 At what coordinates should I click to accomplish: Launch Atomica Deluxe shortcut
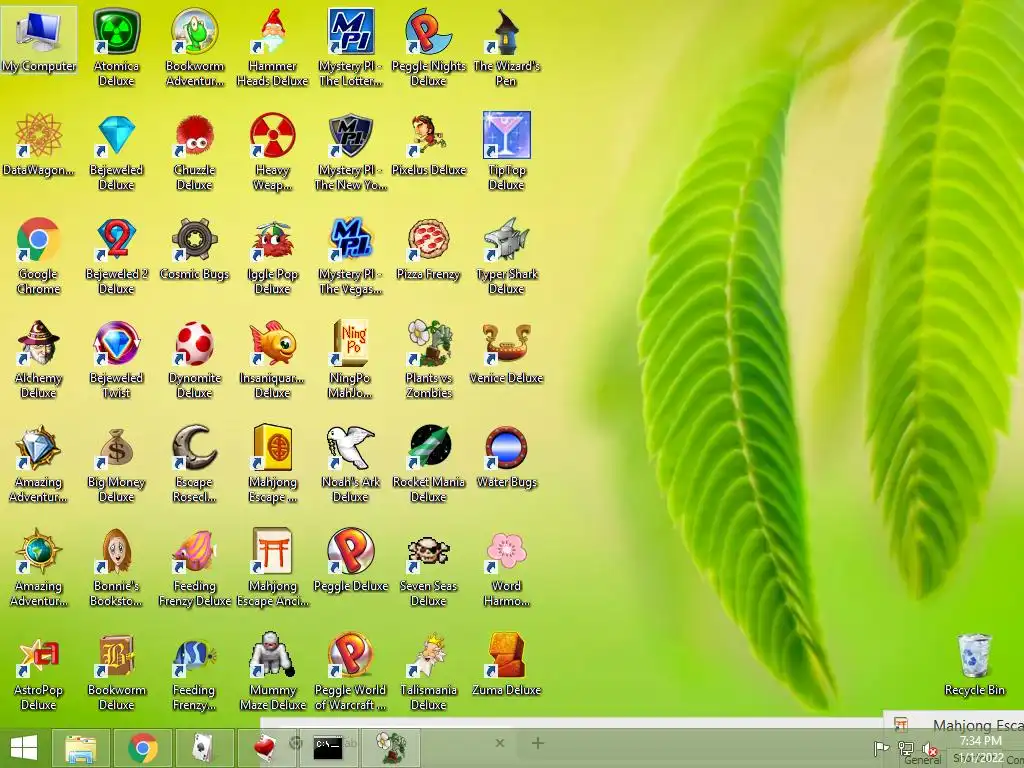[116, 47]
